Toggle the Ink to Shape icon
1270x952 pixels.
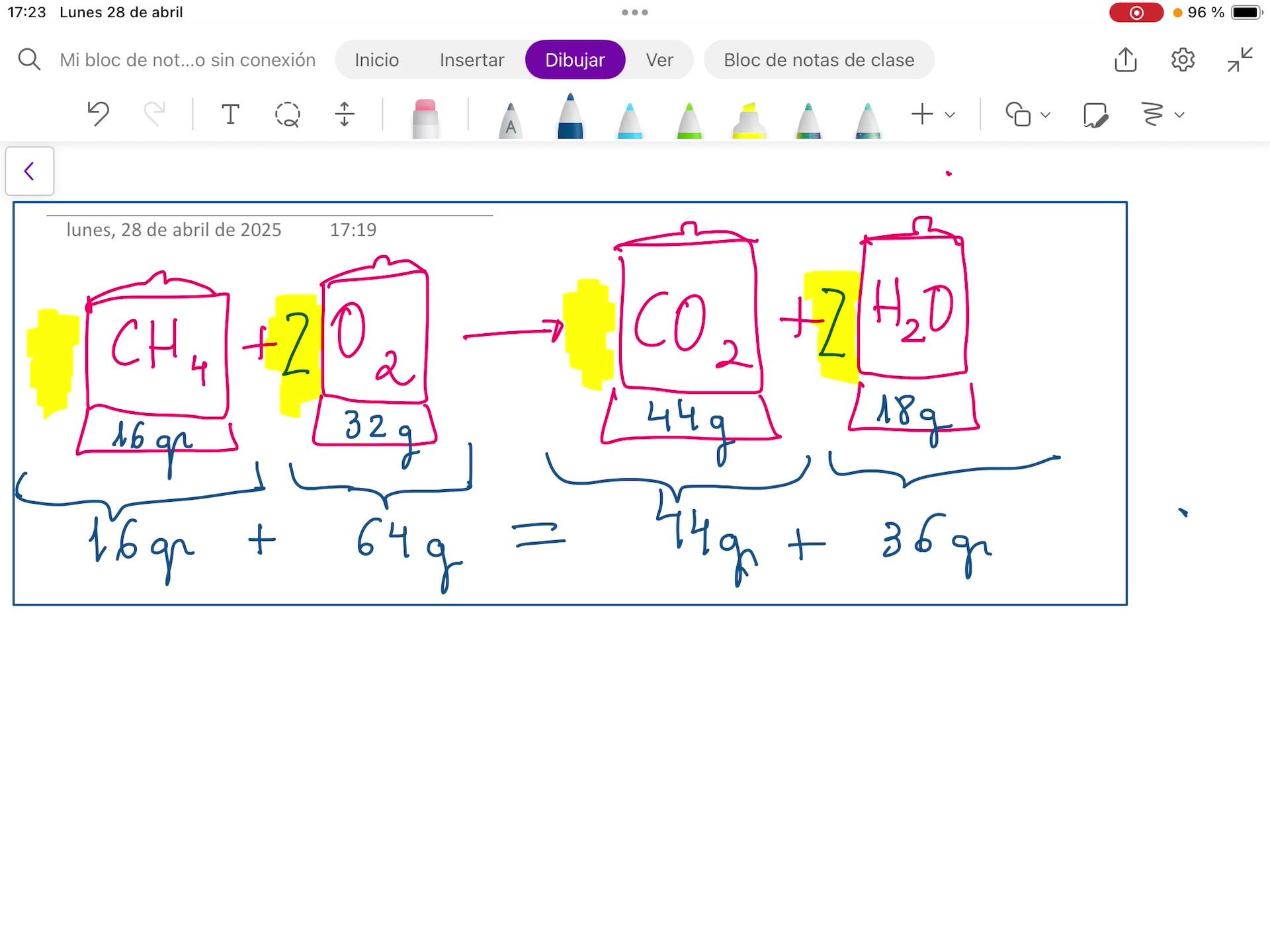point(1095,114)
